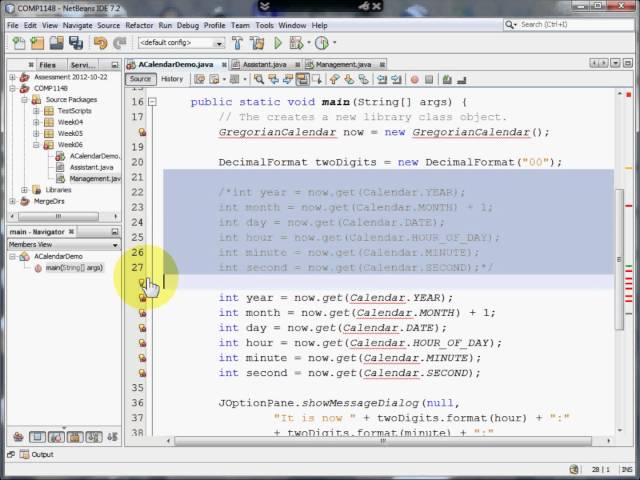
Task: Clean and build project with hammer-broom icon
Action: coord(257,42)
